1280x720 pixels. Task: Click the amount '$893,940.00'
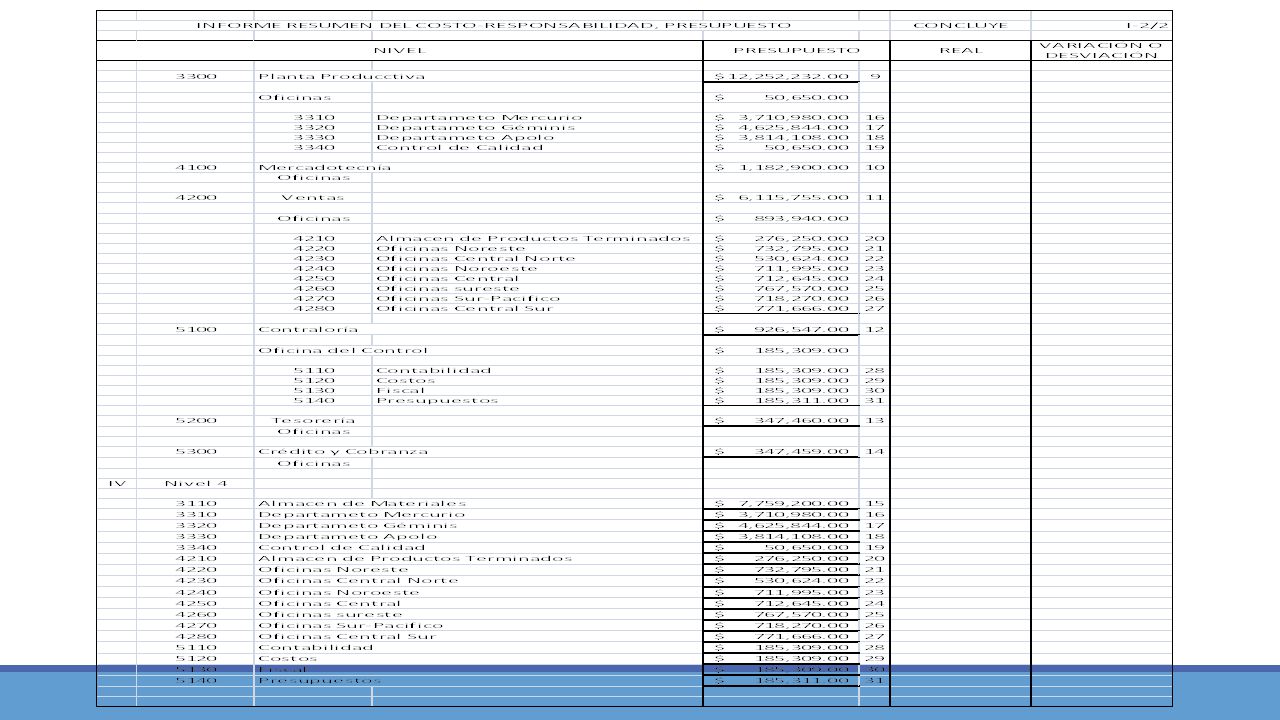(x=782, y=218)
